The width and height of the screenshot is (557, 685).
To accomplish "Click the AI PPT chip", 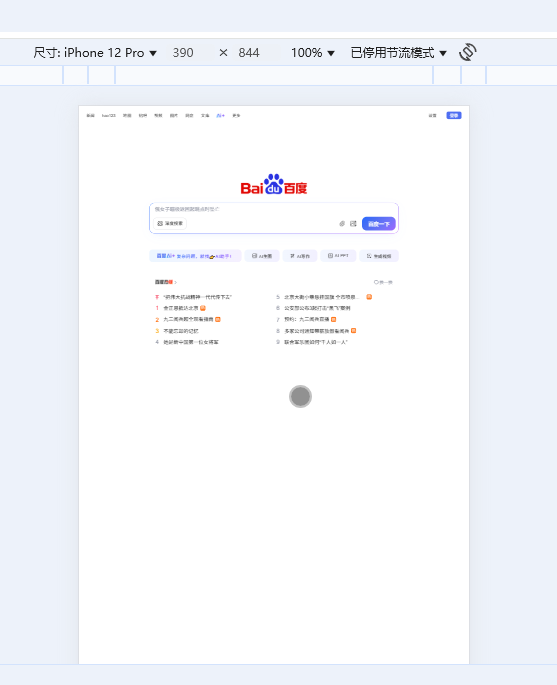I will [338, 256].
